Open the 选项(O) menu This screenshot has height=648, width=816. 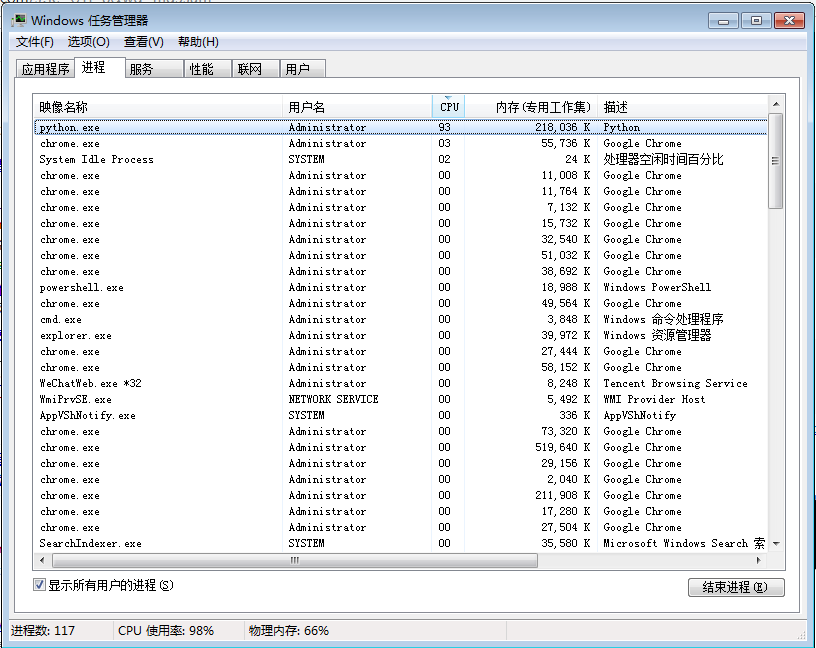[x=88, y=42]
